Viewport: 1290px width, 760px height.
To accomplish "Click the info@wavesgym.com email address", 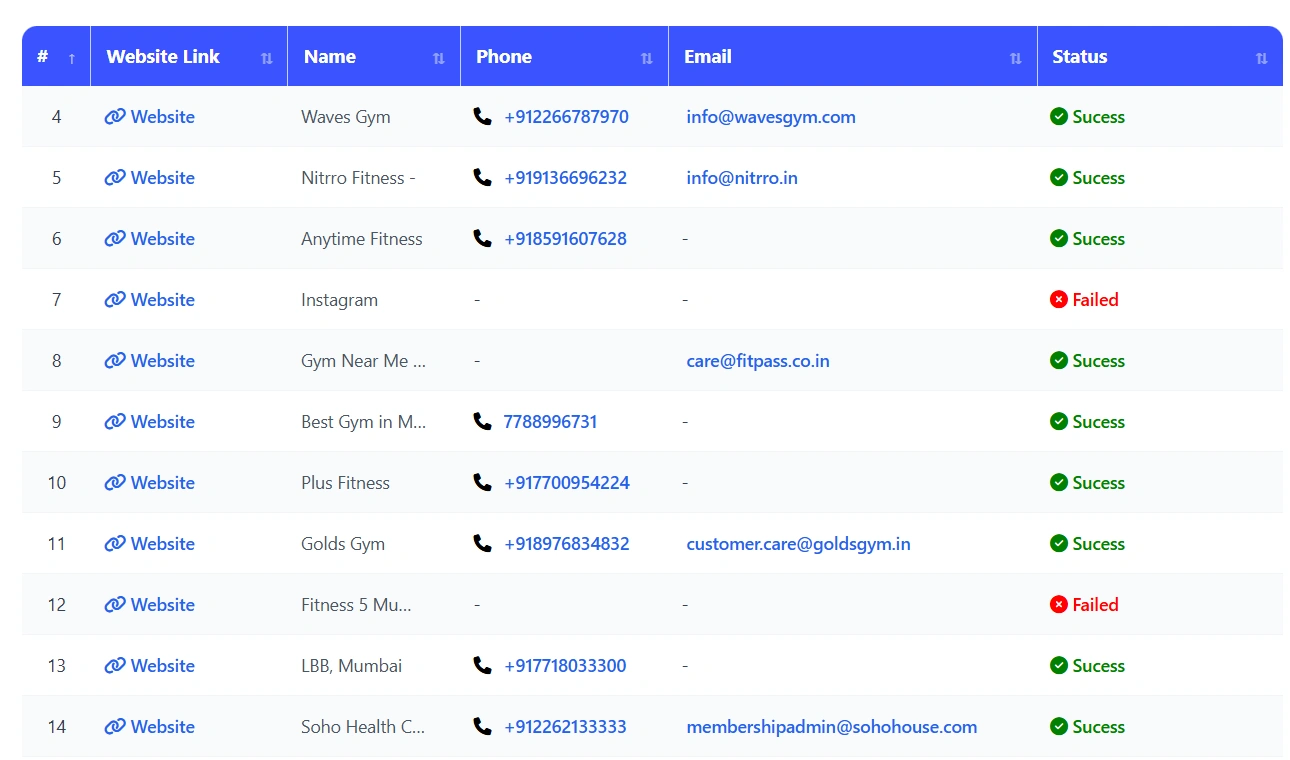I will coord(770,117).
